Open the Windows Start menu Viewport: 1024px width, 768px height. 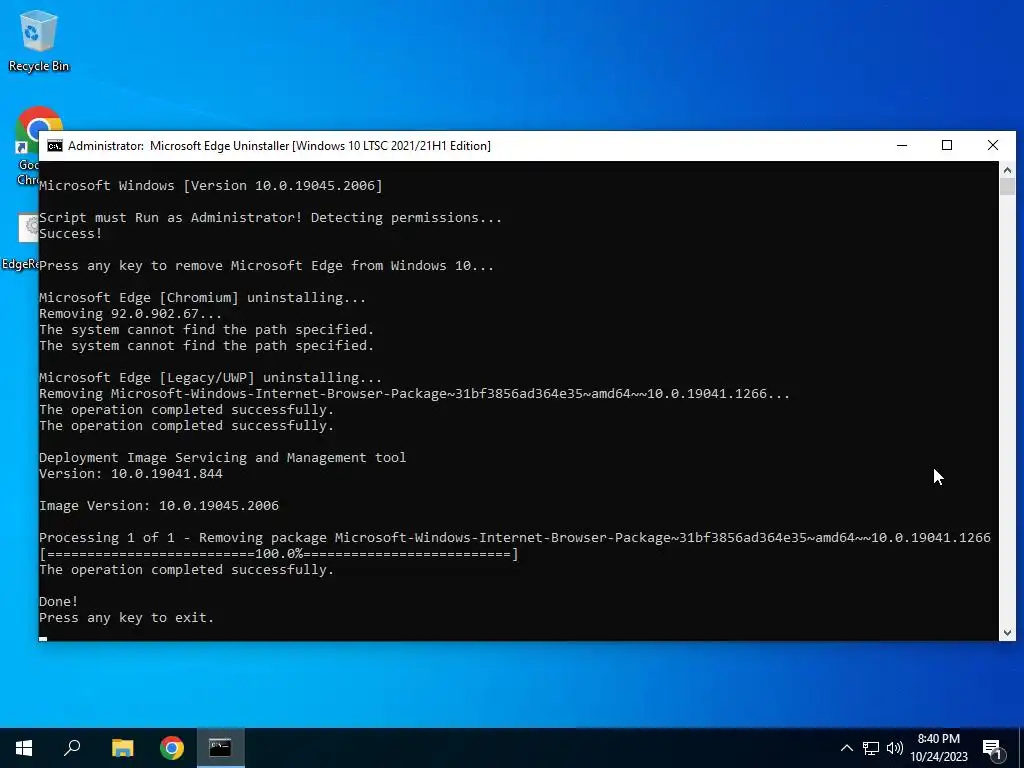click(x=24, y=748)
